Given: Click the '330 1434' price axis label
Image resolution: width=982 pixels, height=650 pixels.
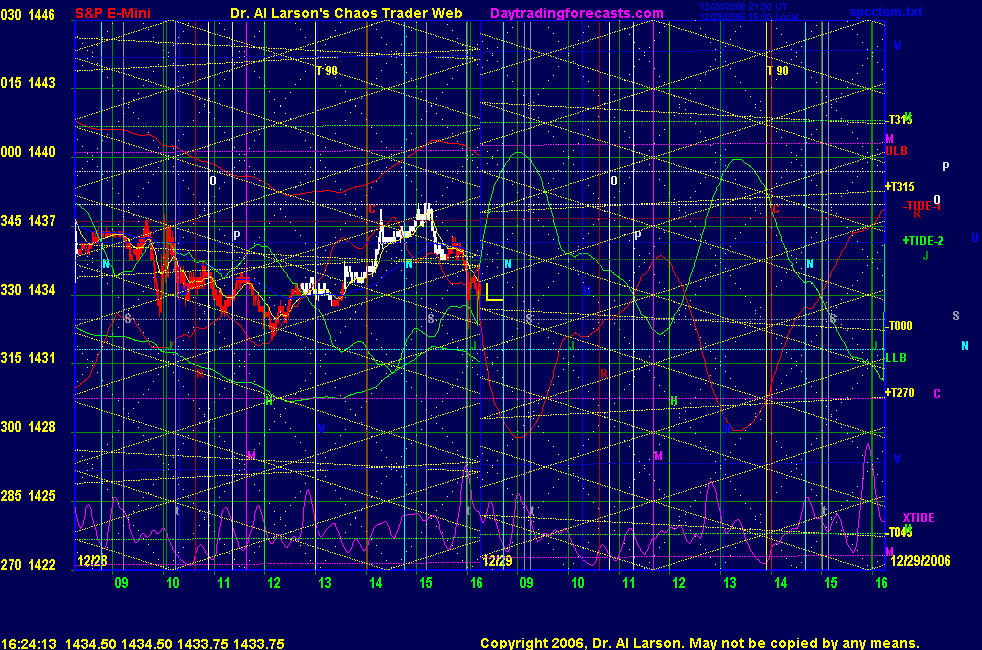Looking at the screenshot, I should click(x=28, y=289).
